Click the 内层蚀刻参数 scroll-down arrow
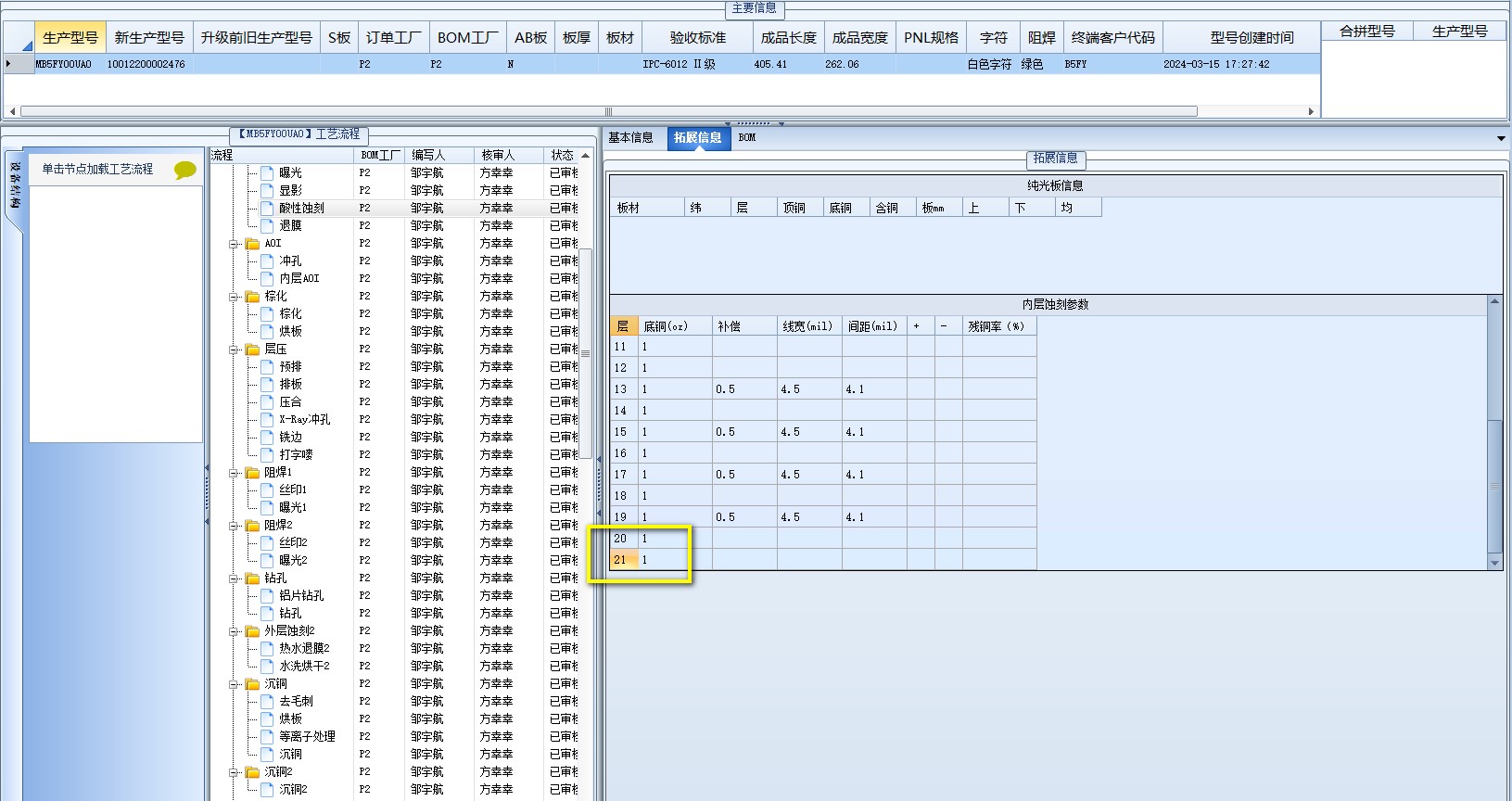This screenshot has width=1512, height=801. click(1494, 563)
